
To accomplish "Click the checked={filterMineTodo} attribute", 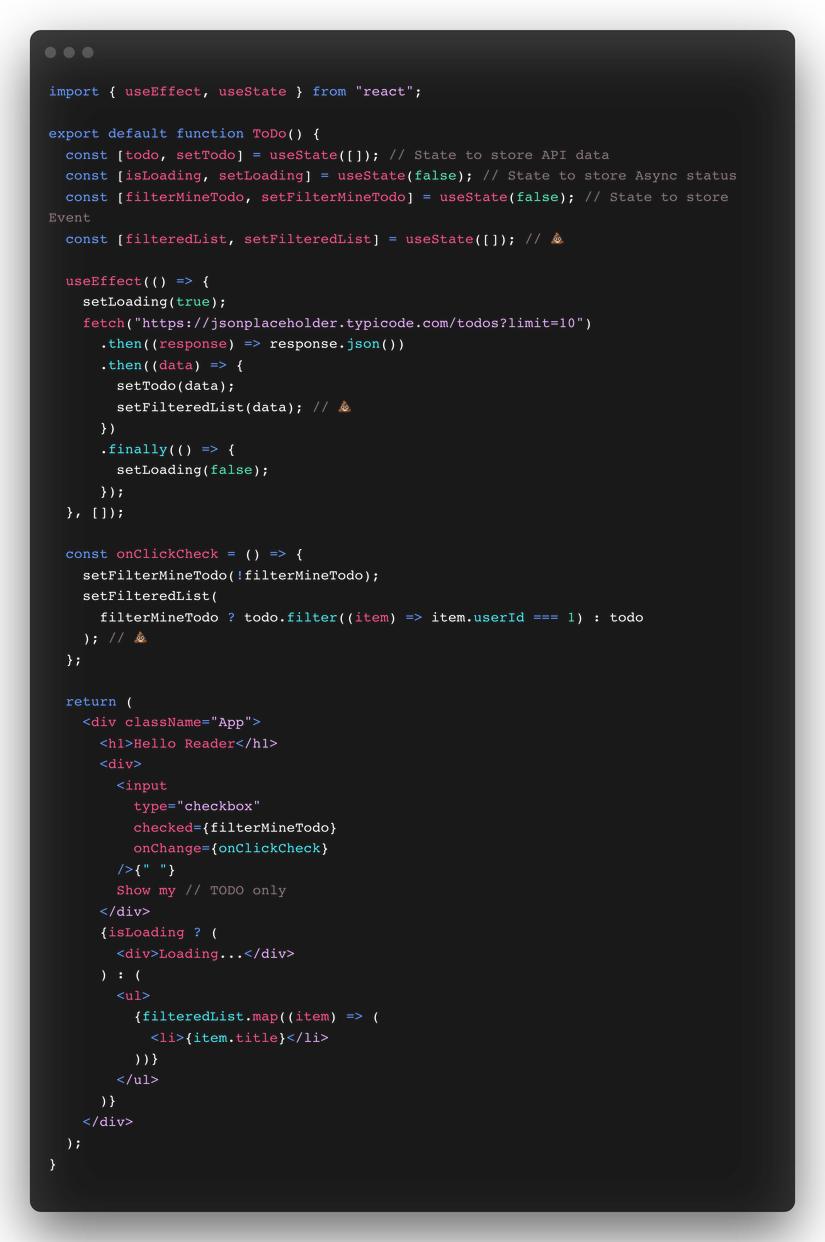I will pos(235,827).
